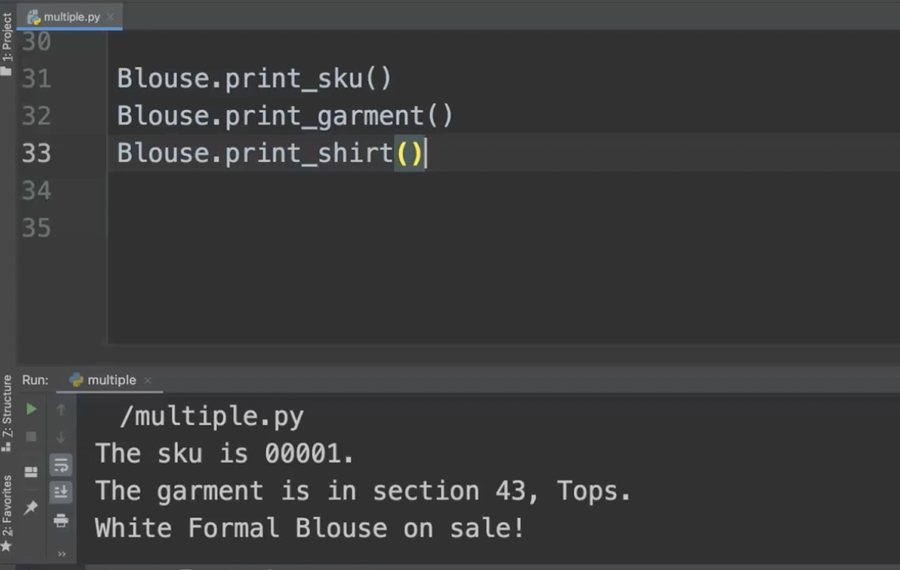
Task: Show the Favorites tool window
Action: [x=7, y=512]
